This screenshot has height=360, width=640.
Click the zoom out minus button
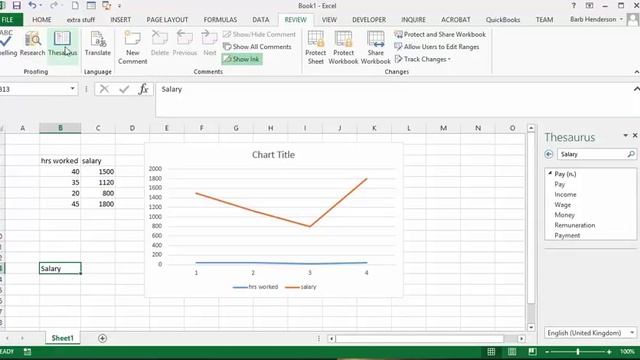[x=547, y=351]
